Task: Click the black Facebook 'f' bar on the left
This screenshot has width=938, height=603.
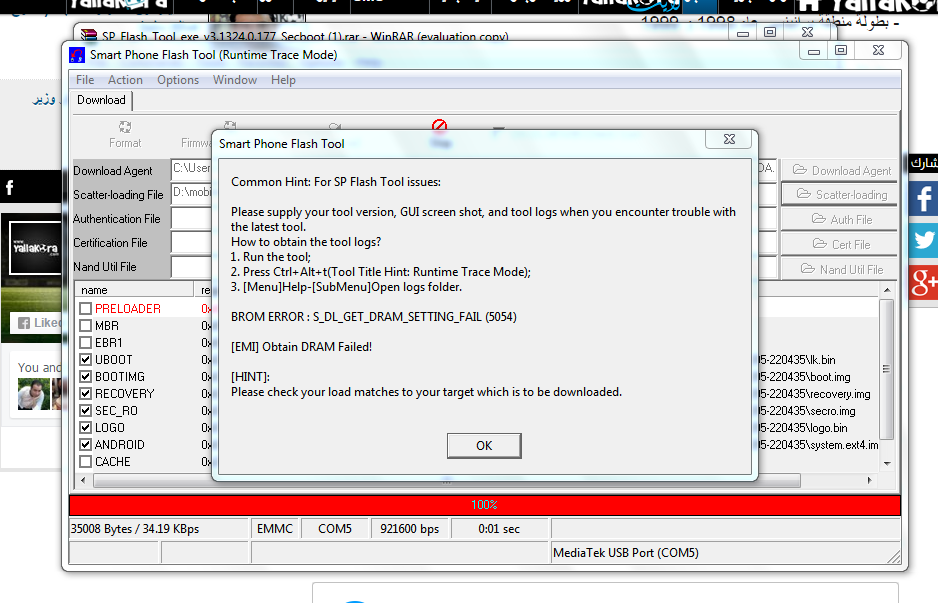Action: tap(31, 188)
